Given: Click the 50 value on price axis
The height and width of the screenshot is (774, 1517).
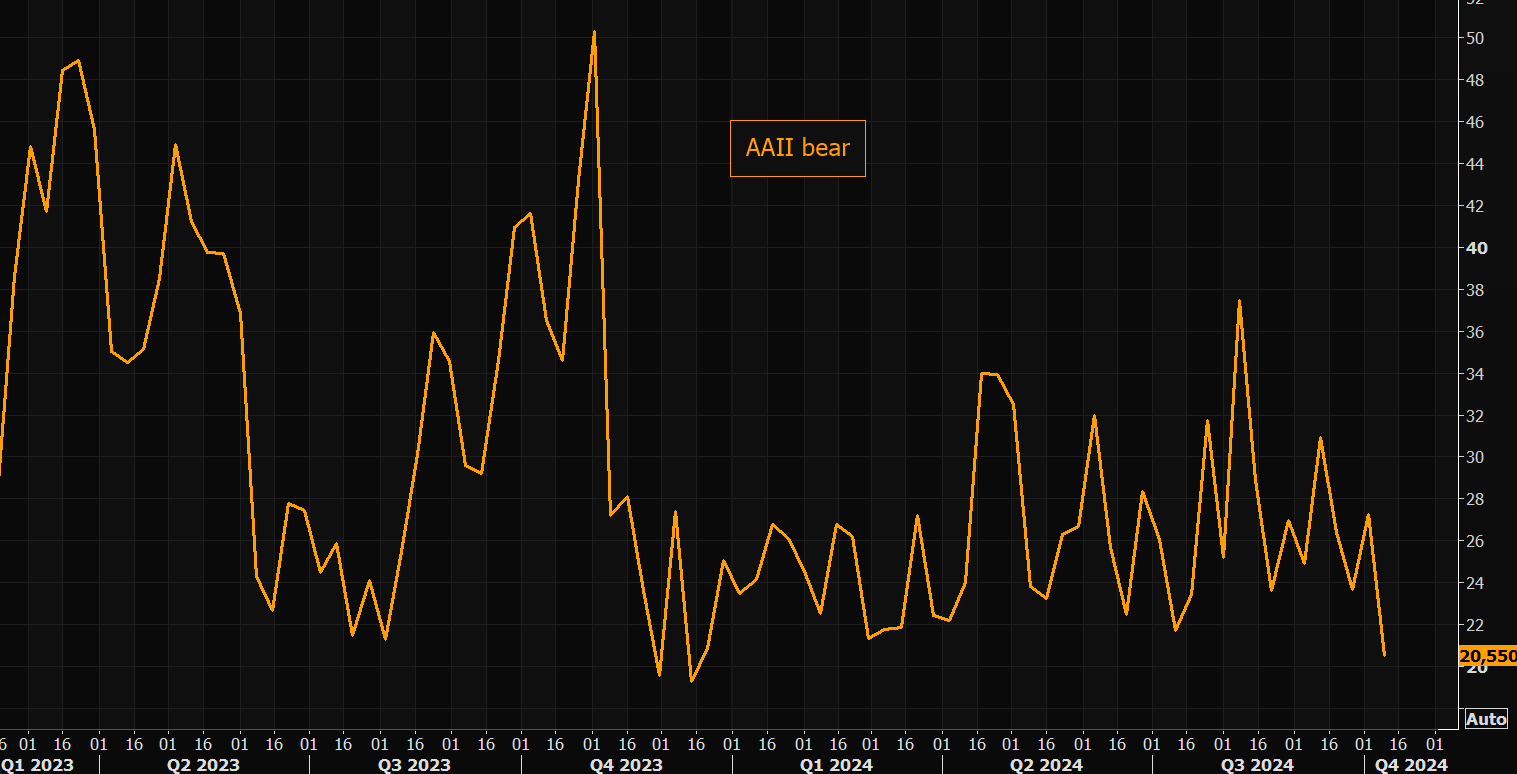Looking at the screenshot, I should pos(1475,38).
